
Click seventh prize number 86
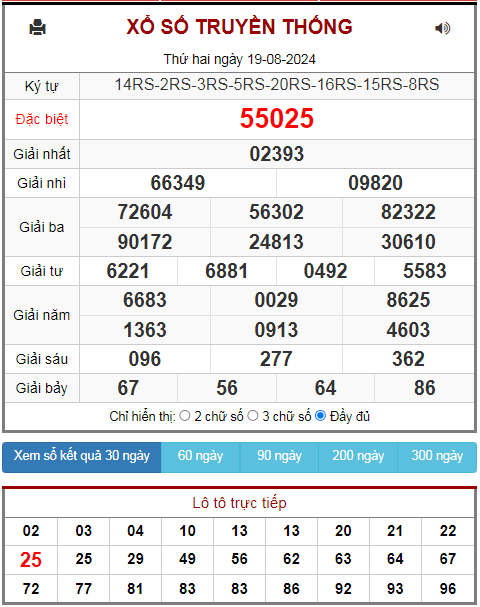click(425, 388)
